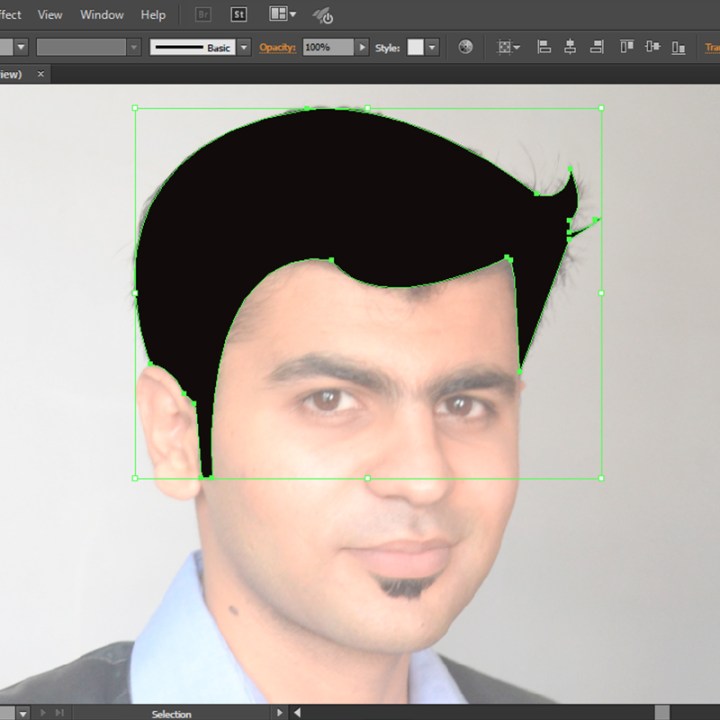Close the open document tab

pyautogui.click(x=41, y=74)
